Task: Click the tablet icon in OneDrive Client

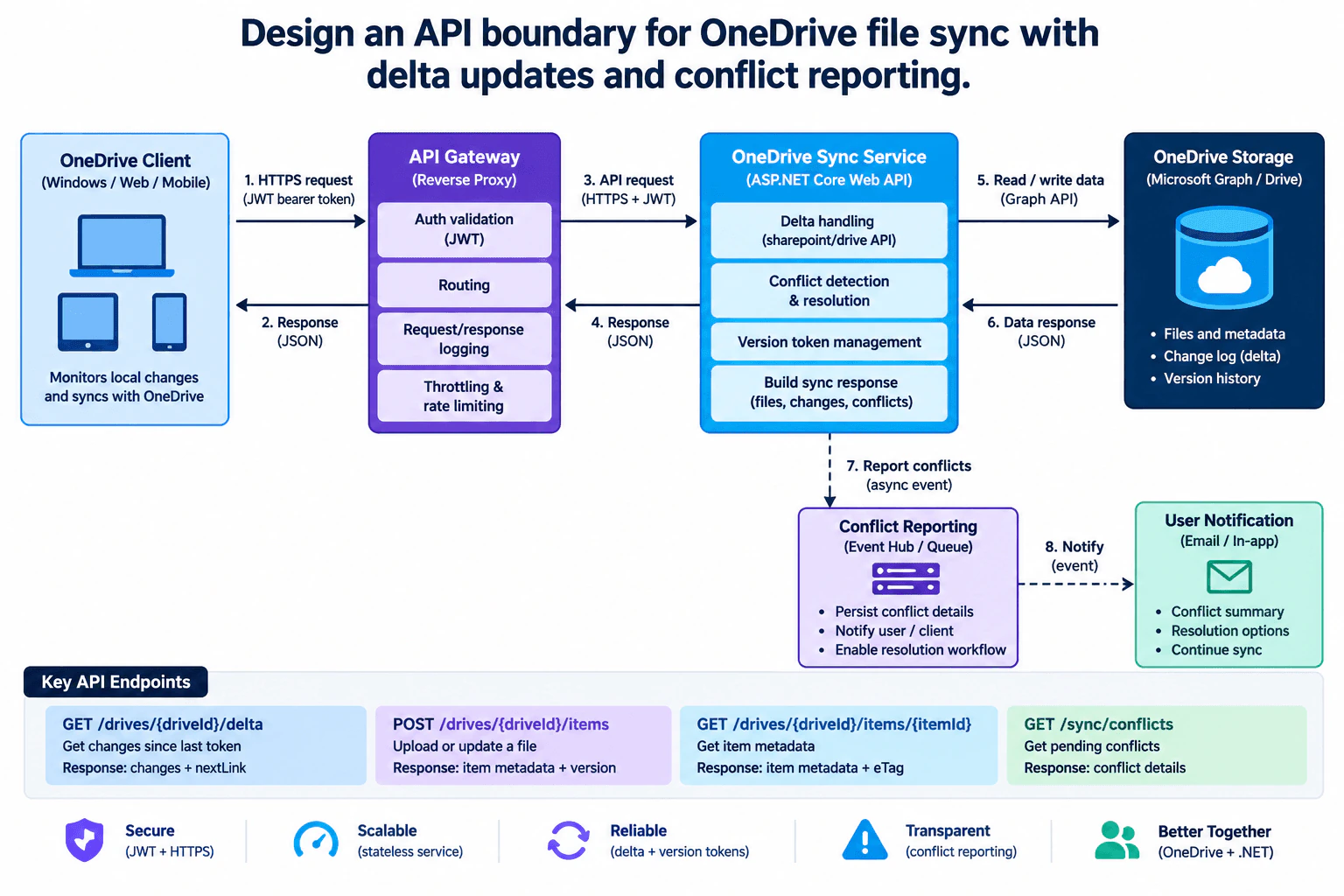Action: [x=87, y=322]
